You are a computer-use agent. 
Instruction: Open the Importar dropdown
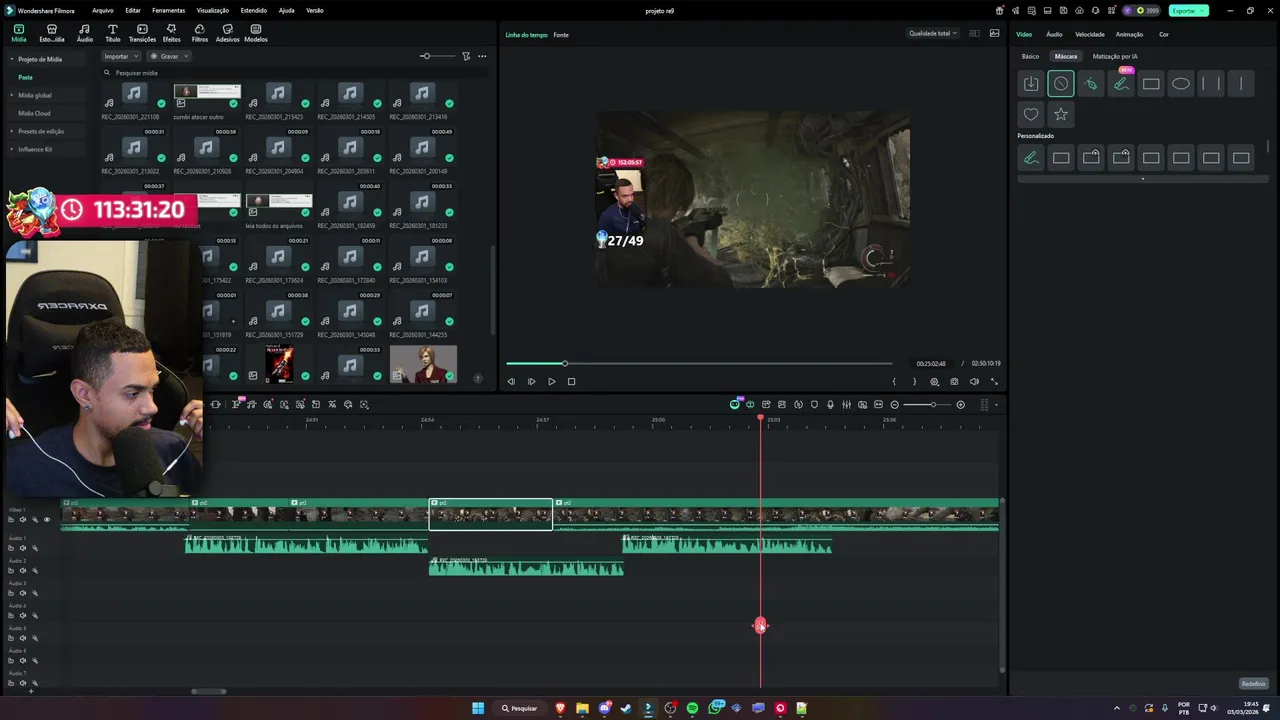coord(121,56)
